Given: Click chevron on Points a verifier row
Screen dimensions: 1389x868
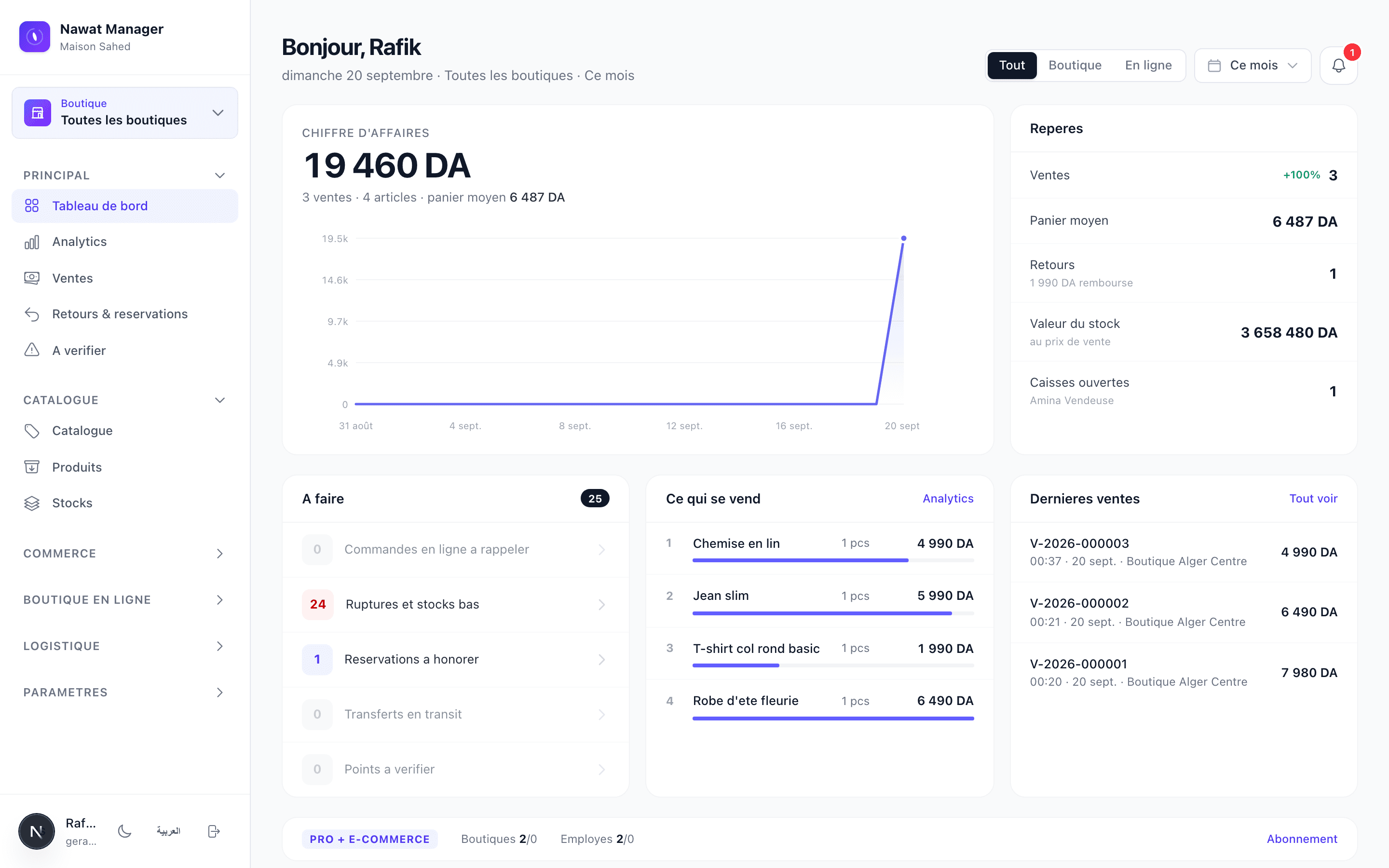Looking at the screenshot, I should 601,769.
